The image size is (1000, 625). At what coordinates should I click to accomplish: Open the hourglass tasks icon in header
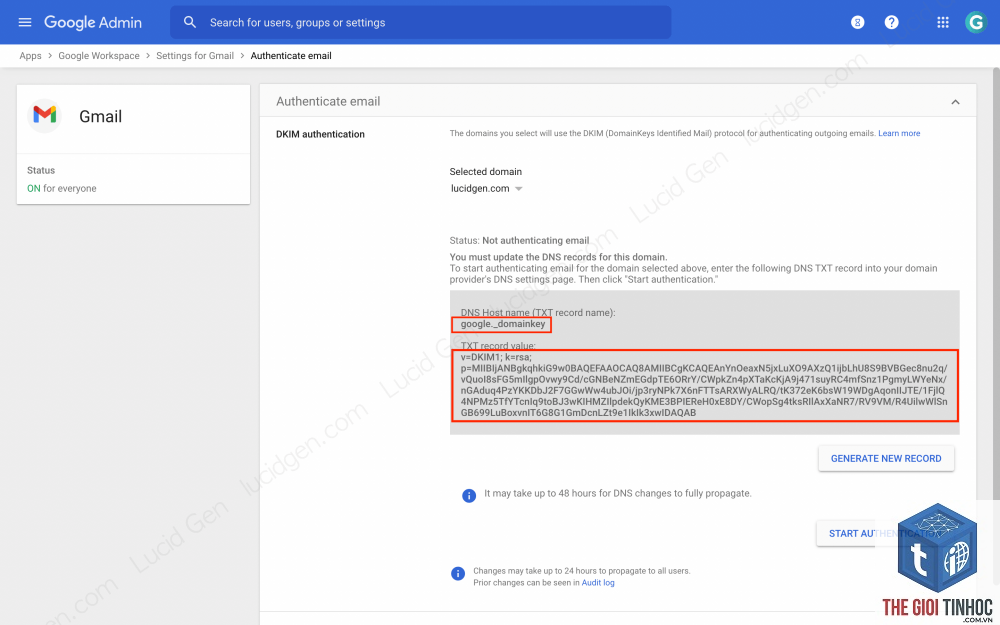[858, 22]
